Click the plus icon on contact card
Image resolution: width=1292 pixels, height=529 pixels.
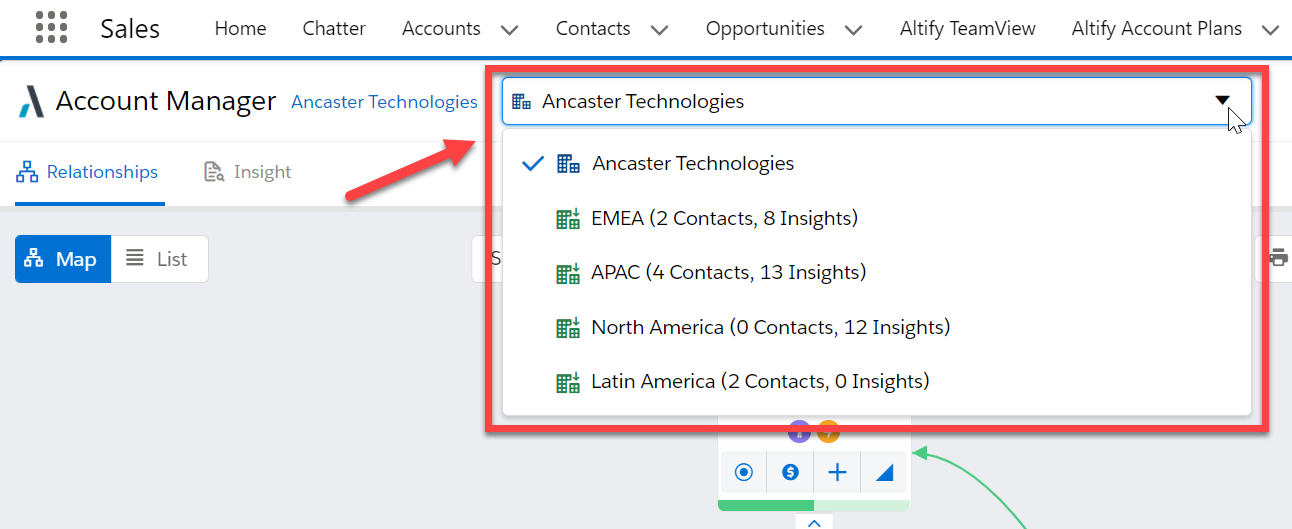[x=837, y=473]
